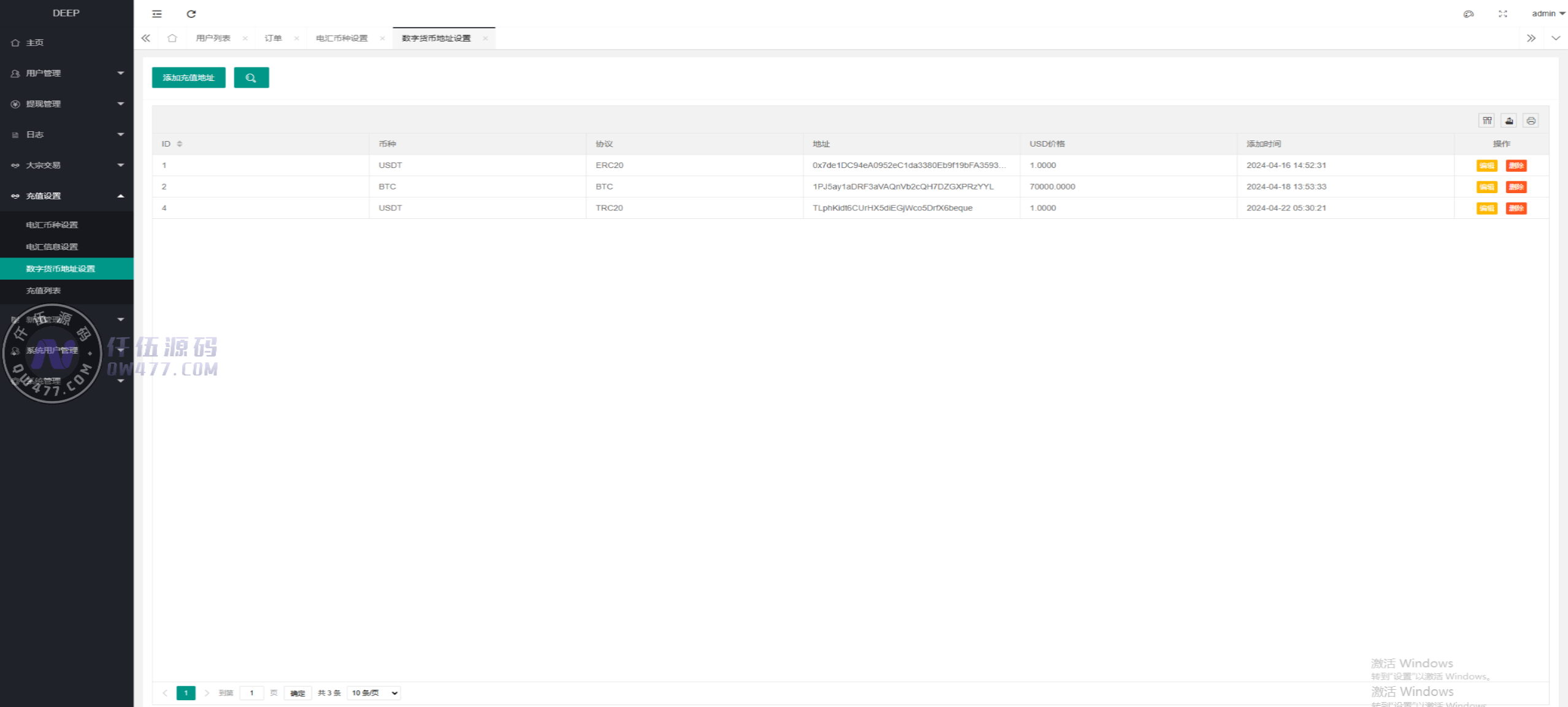Click the magnifier search button
Screen dimensions: 1568x707
tap(251, 78)
